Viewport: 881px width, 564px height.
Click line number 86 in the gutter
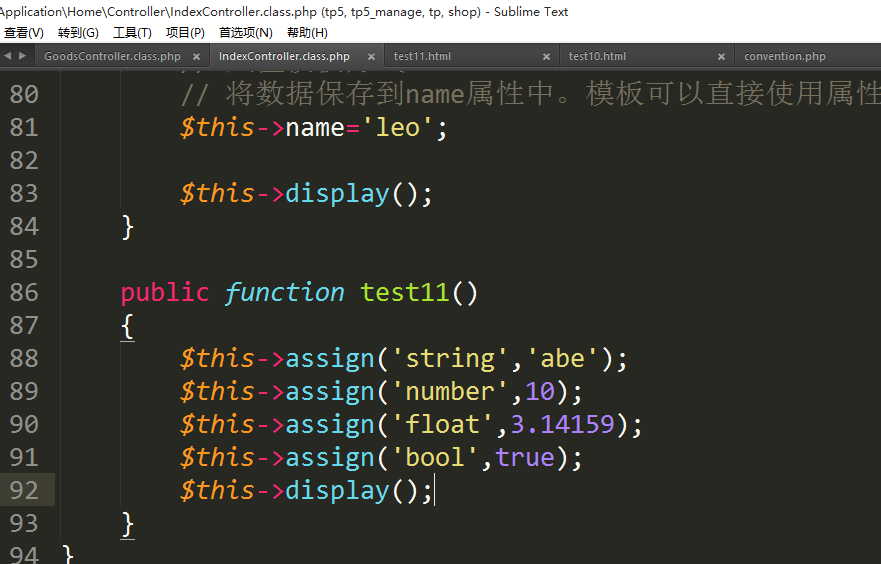[24, 292]
